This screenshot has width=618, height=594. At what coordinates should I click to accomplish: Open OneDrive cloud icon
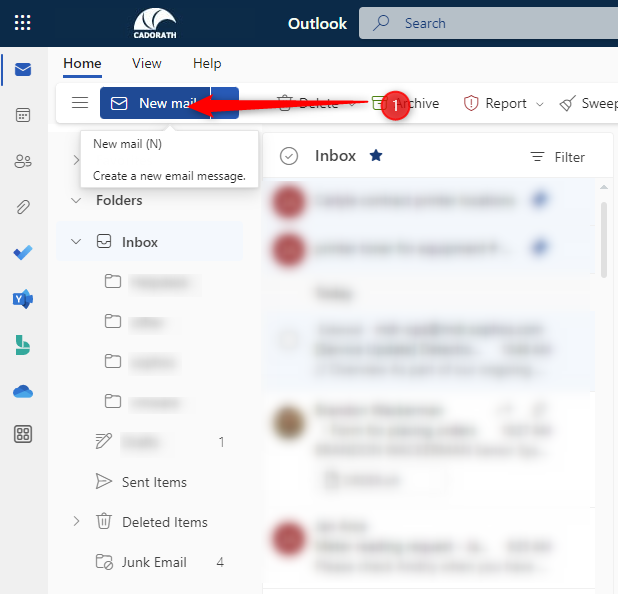point(23,392)
